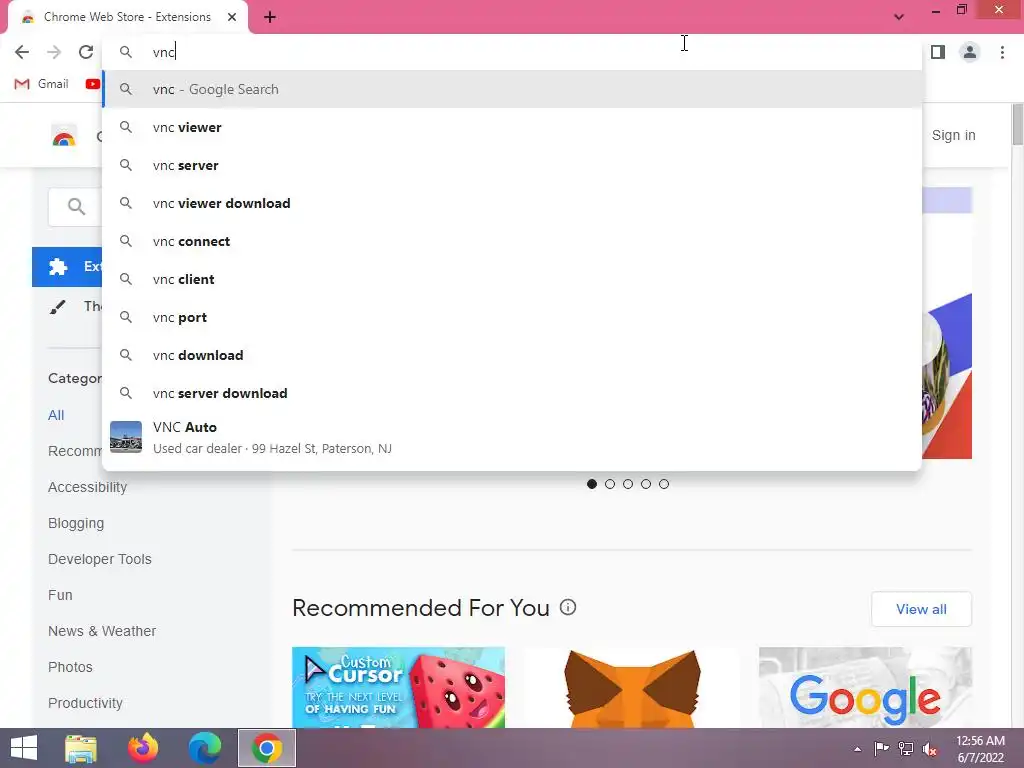Click the Chrome taskbar icon
Viewport: 1024px width, 768px height.
click(x=266, y=748)
